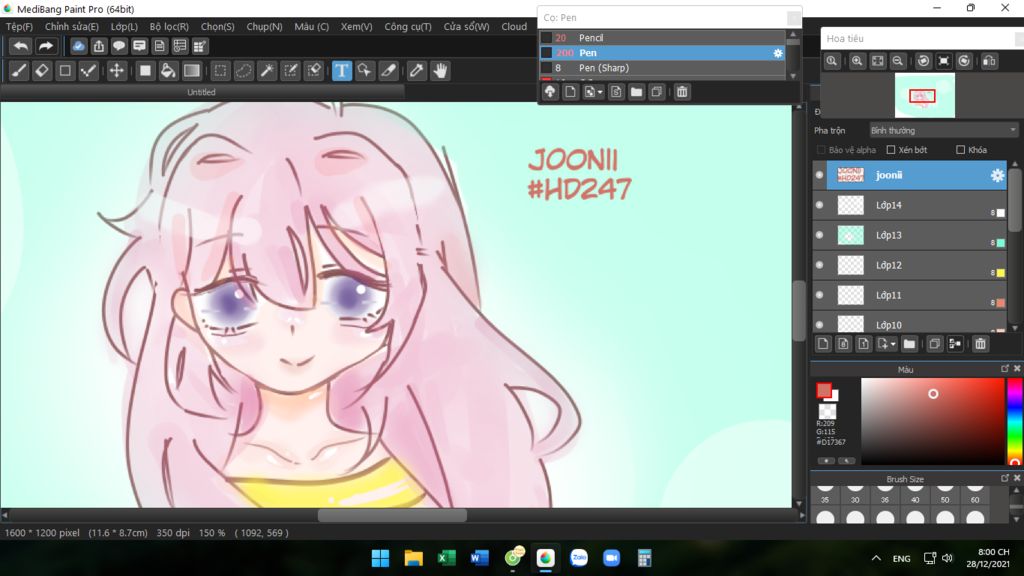This screenshot has width=1024, height=576.
Task: Click the speech bubble comment icon
Action: point(119,46)
